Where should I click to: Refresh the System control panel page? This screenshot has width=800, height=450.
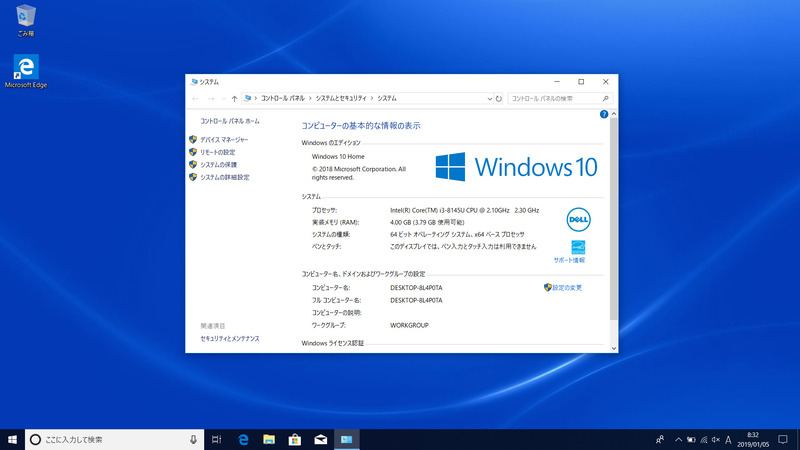coord(499,98)
